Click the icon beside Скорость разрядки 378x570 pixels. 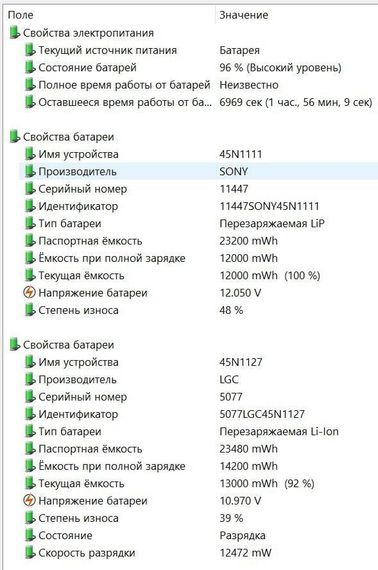tap(30, 553)
